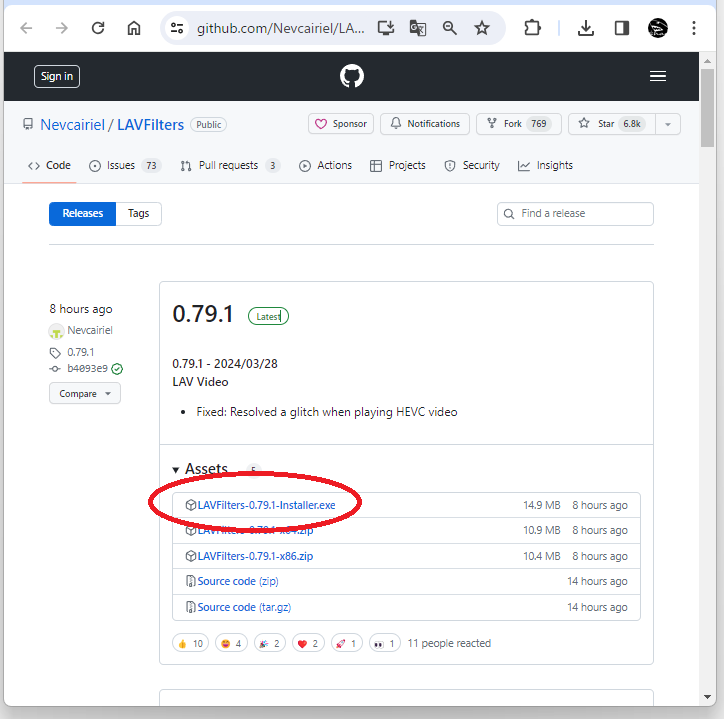Focus the Find a release search field
The height and width of the screenshot is (719, 724).
[575, 214]
